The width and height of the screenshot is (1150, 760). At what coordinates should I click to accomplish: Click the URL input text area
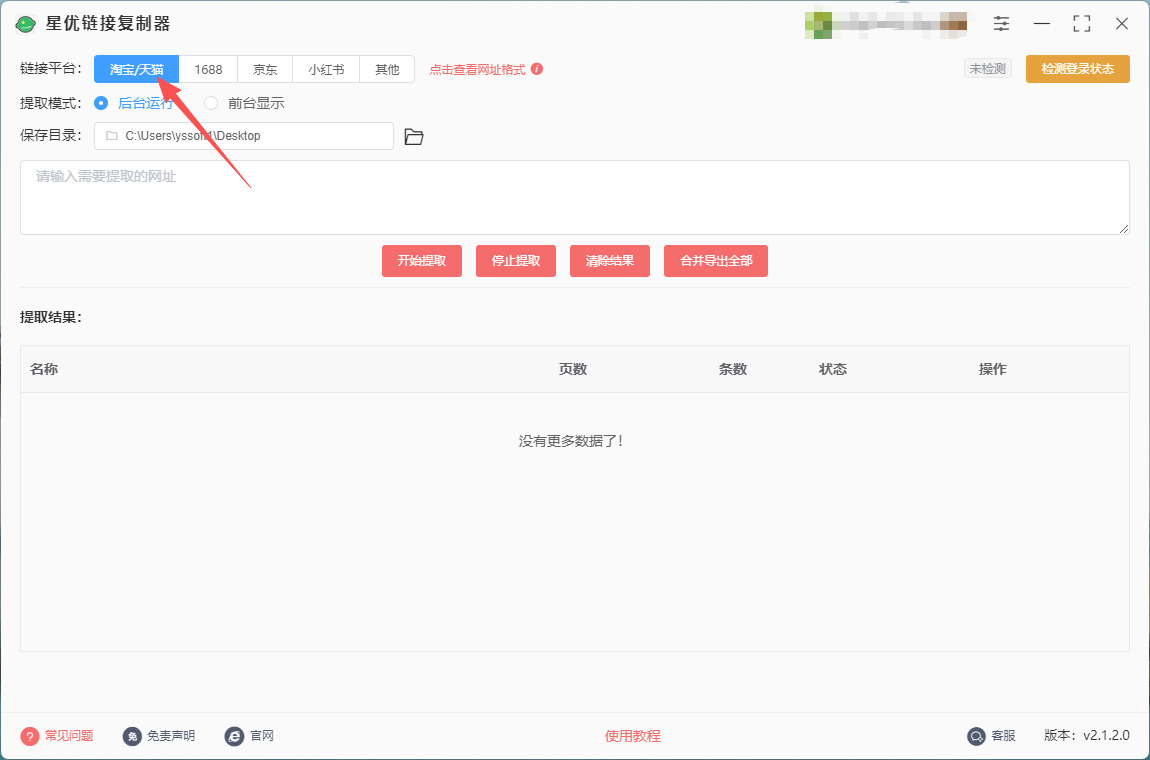pyautogui.click(x=574, y=197)
